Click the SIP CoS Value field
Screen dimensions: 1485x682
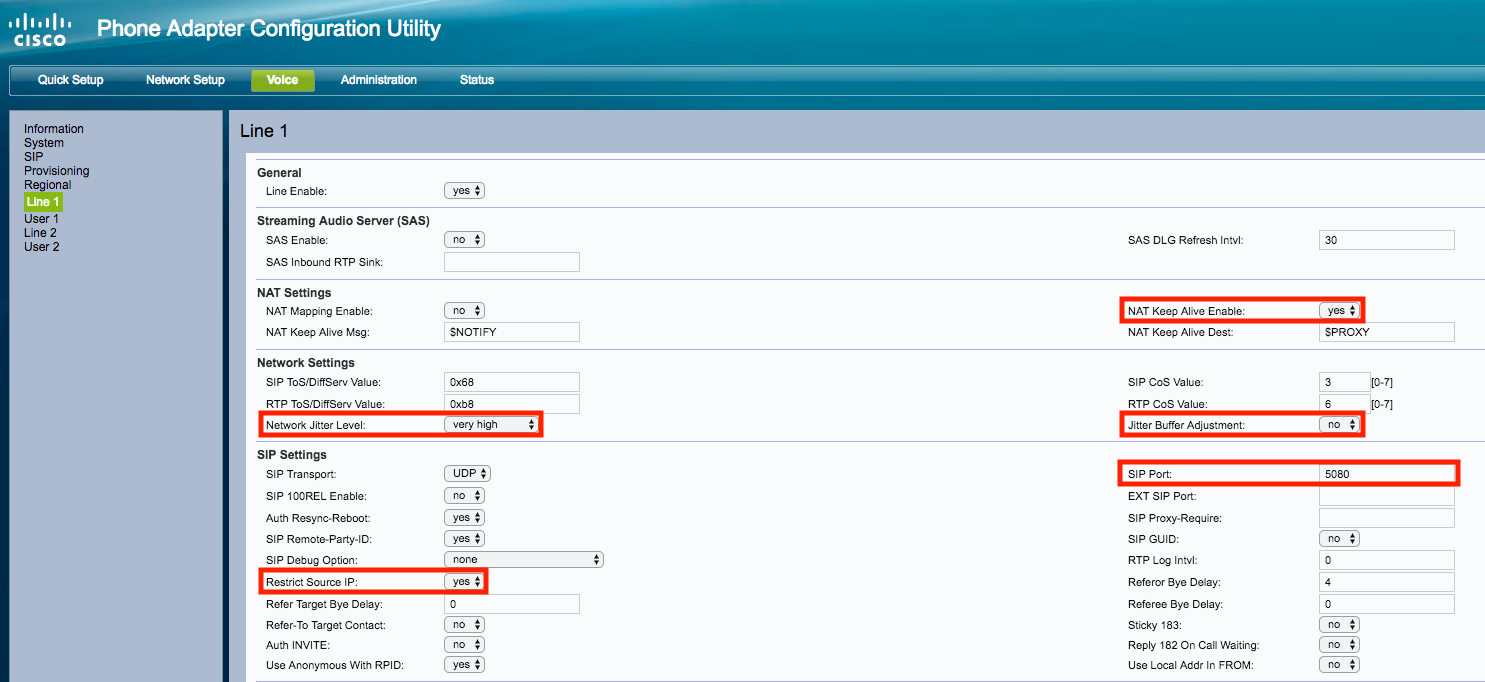pos(1344,382)
